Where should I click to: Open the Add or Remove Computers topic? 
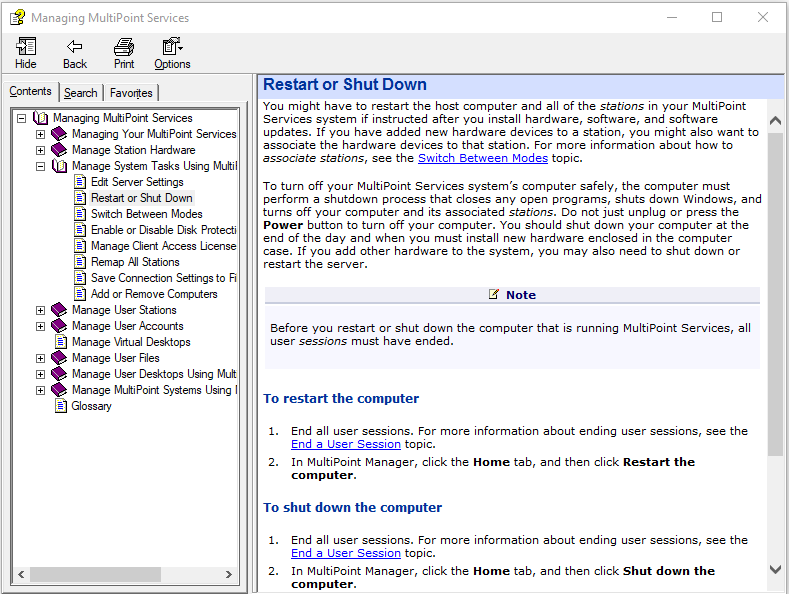pyautogui.click(x=154, y=294)
